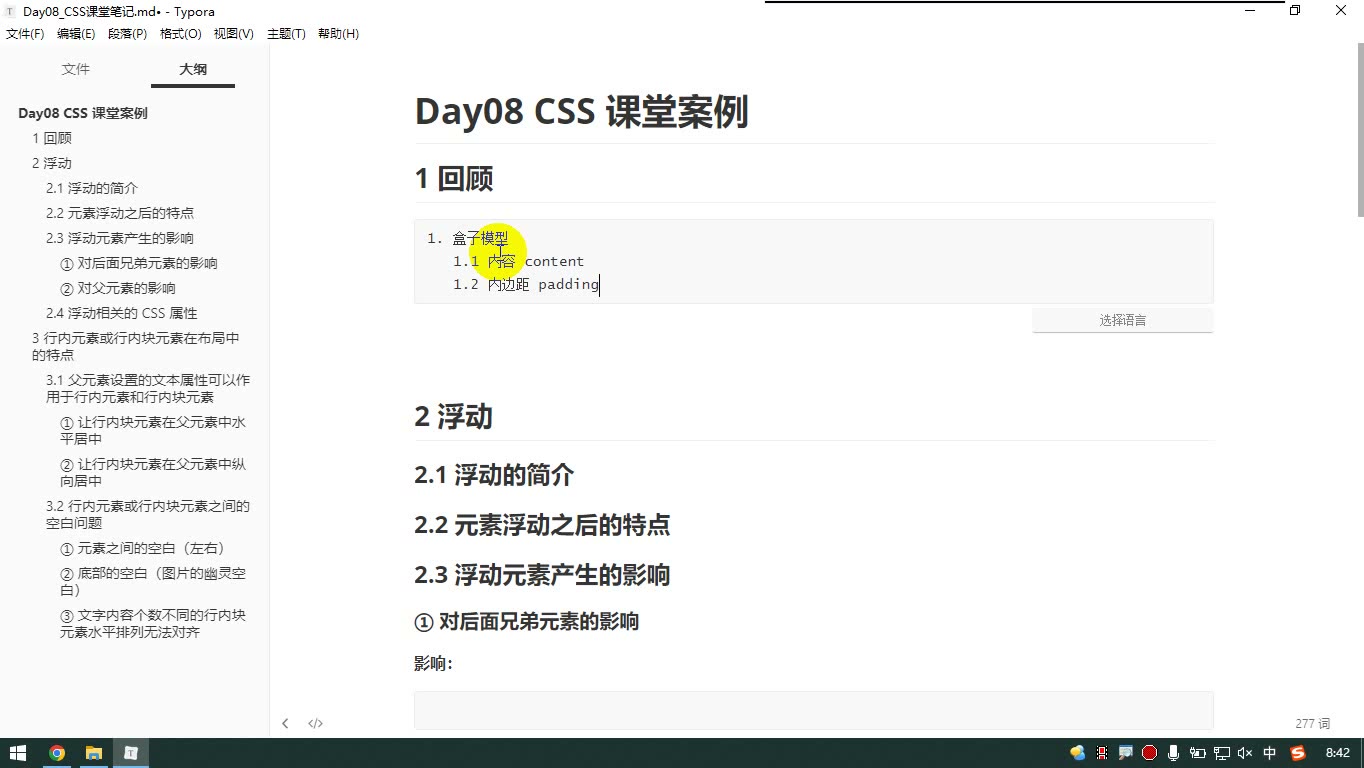The image size is (1364, 768).
Task: Open the 视图(V) menu
Action: pyautogui.click(x=233, y=34)
